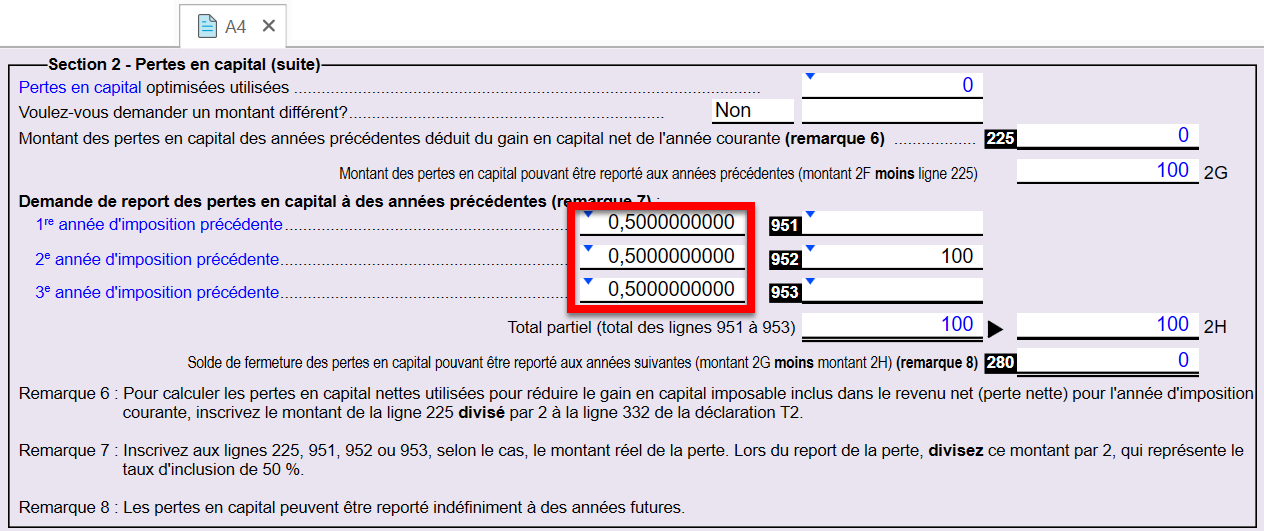Select the A4 form tab
The width and height of the screenshot is (1264, 531).
[235, 26]
